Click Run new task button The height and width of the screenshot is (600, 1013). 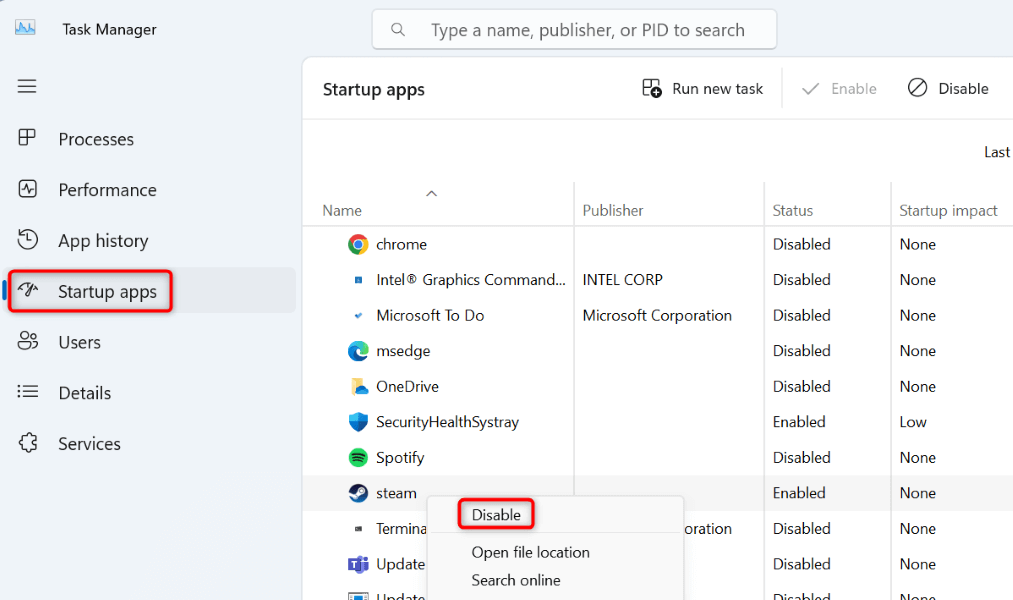(703, 89)
